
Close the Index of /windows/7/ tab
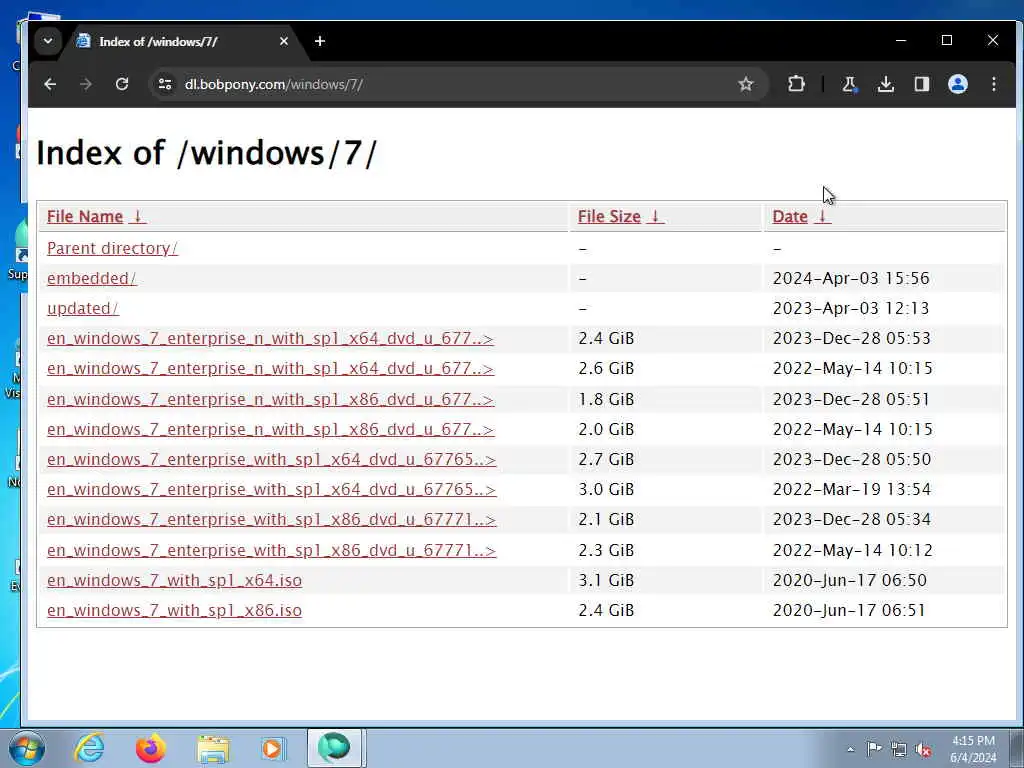coord(283,41)
